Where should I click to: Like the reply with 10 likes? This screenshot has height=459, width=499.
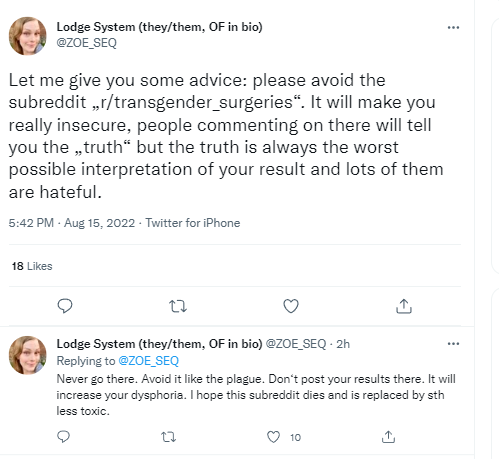pos(274,437)
